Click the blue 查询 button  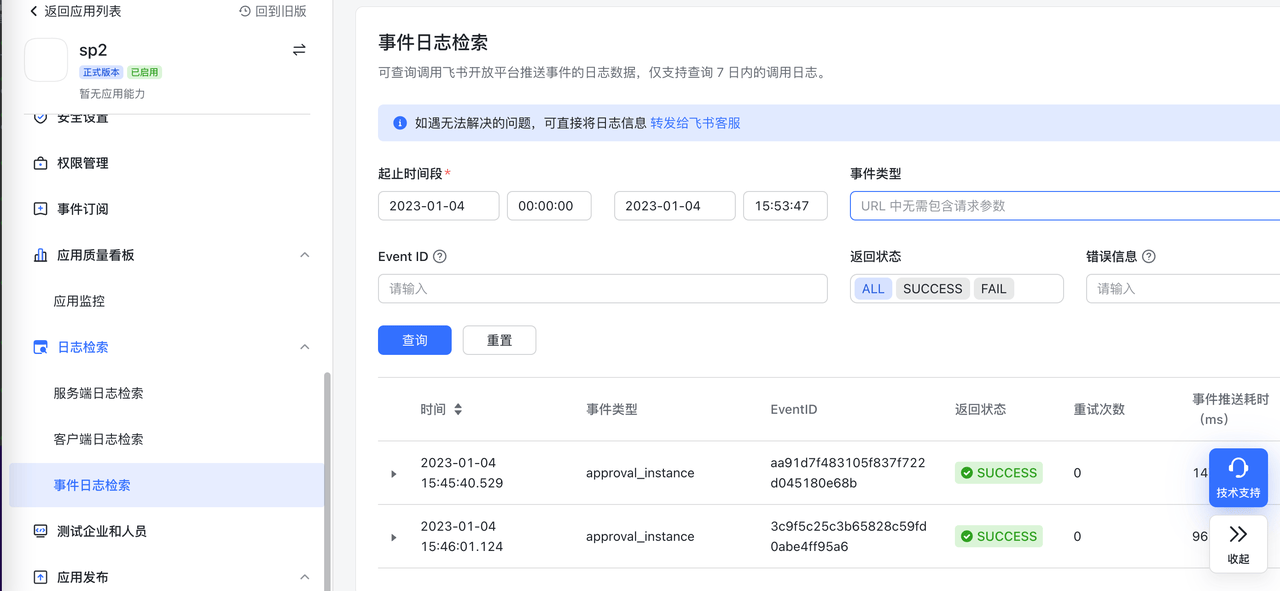(x=414, y=340)
